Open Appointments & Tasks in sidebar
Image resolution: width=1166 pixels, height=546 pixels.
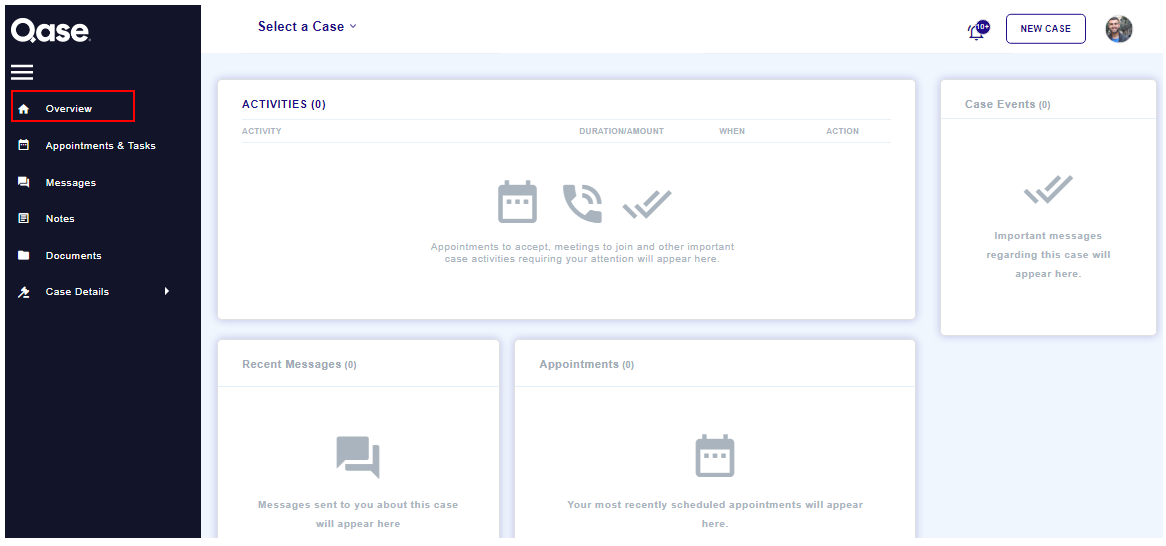[100, 146]
